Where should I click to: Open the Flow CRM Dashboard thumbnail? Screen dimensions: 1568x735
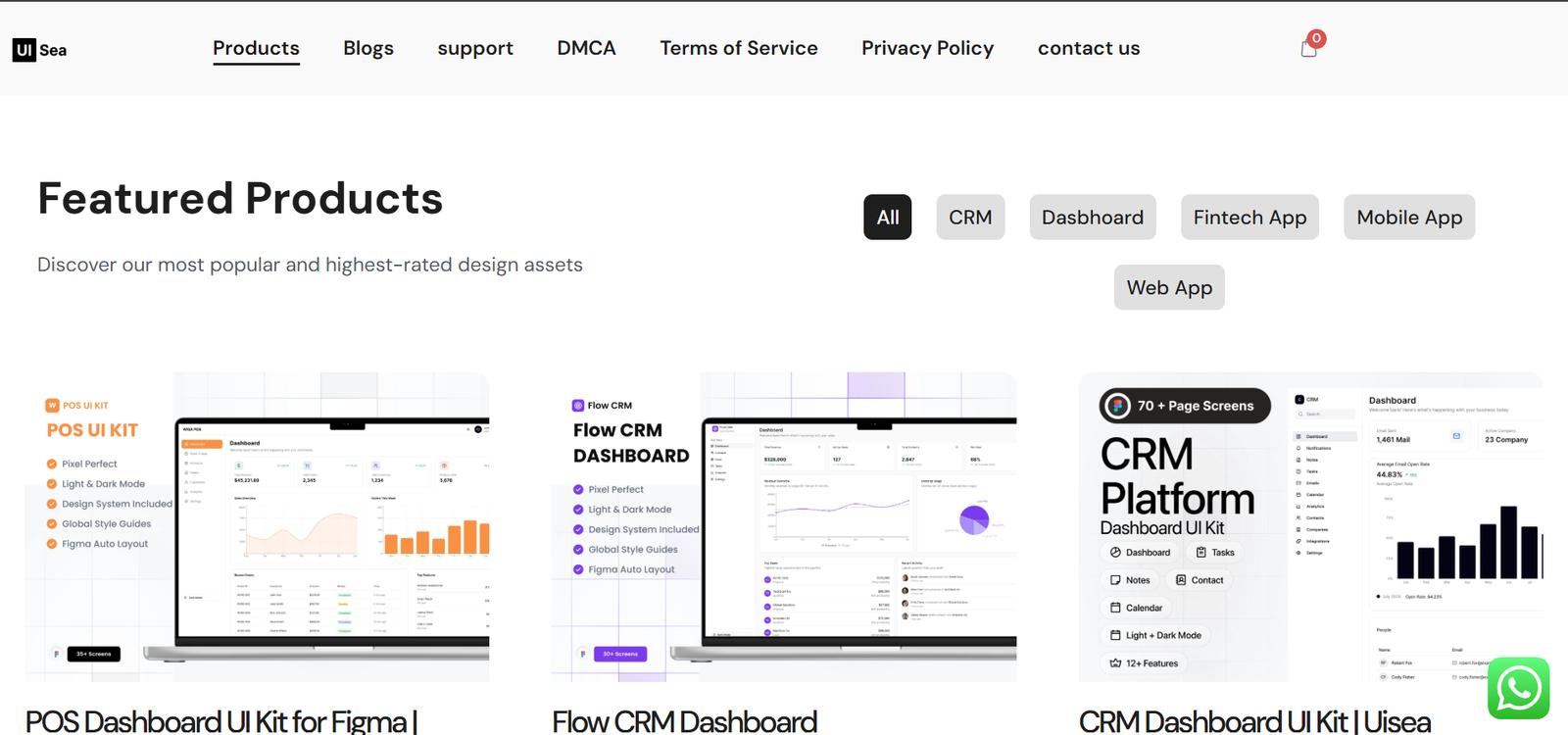(784, 526)
